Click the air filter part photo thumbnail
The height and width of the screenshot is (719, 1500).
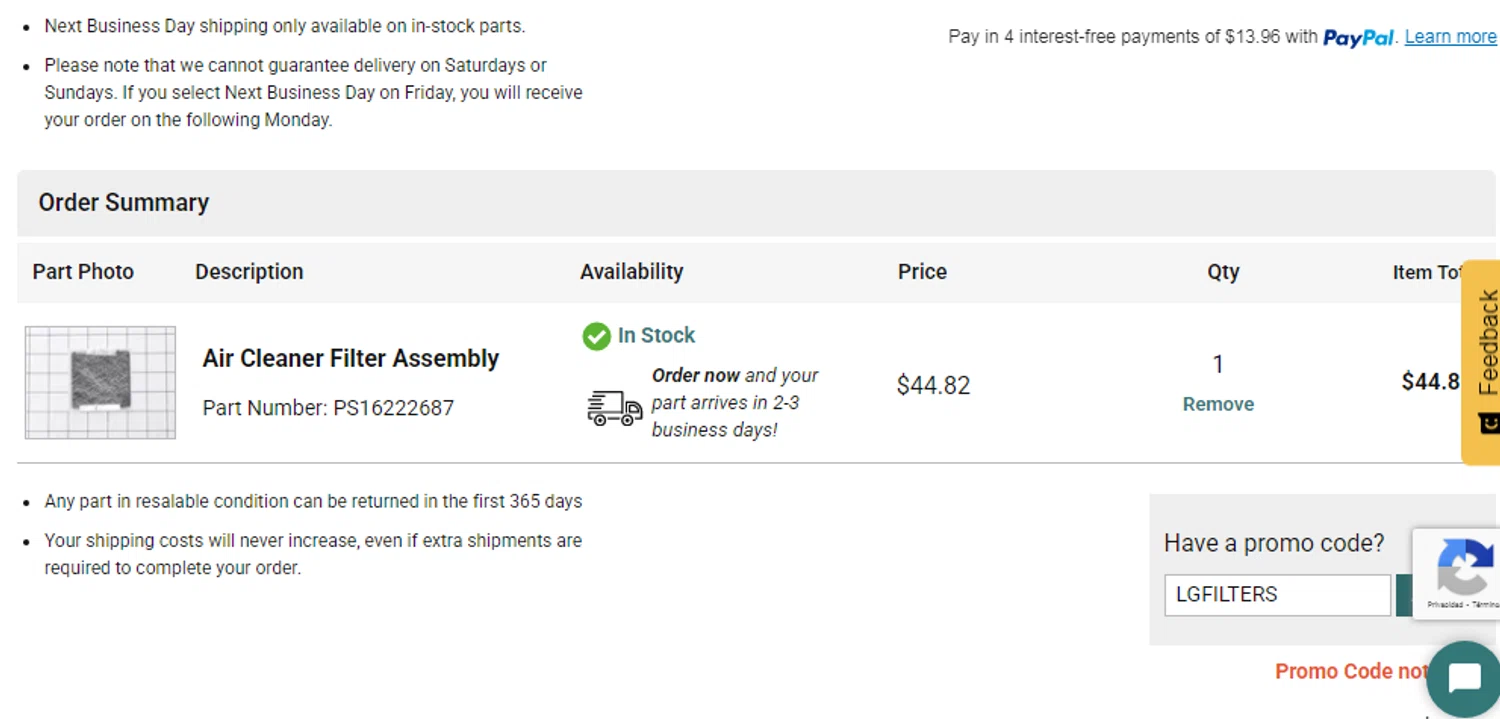[100, 382]
